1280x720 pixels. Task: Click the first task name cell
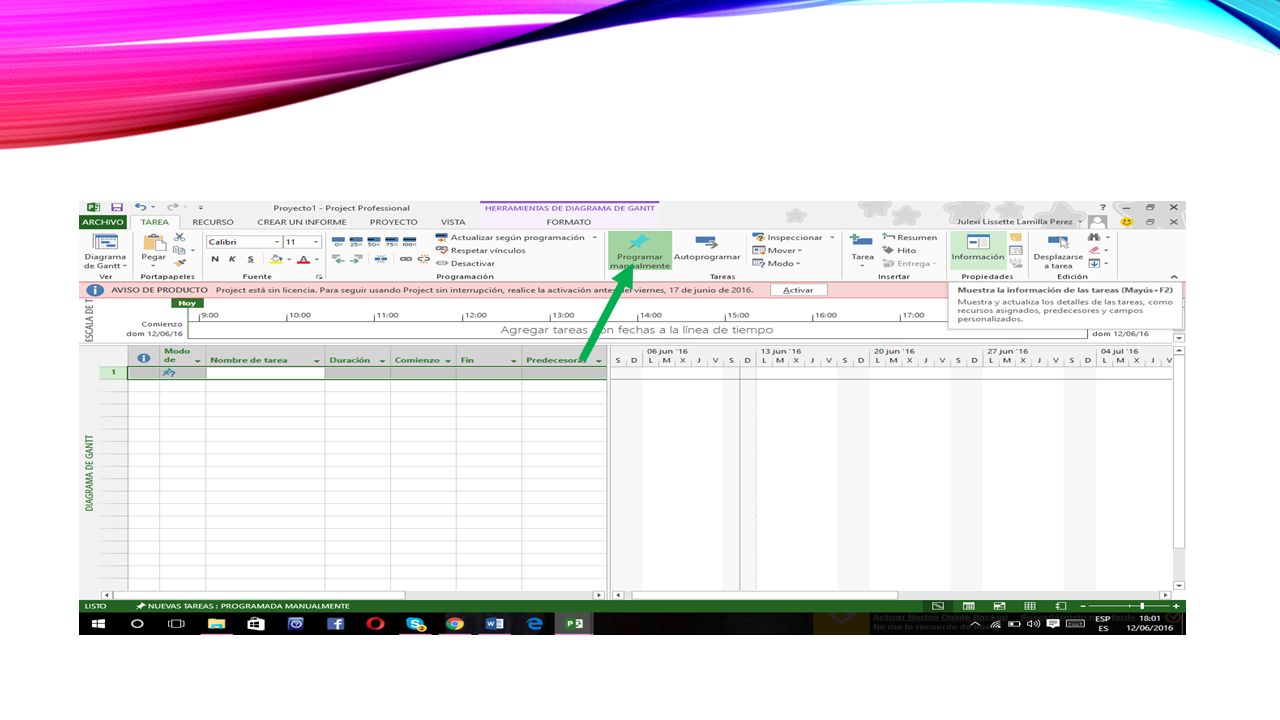tap(265, 373)
